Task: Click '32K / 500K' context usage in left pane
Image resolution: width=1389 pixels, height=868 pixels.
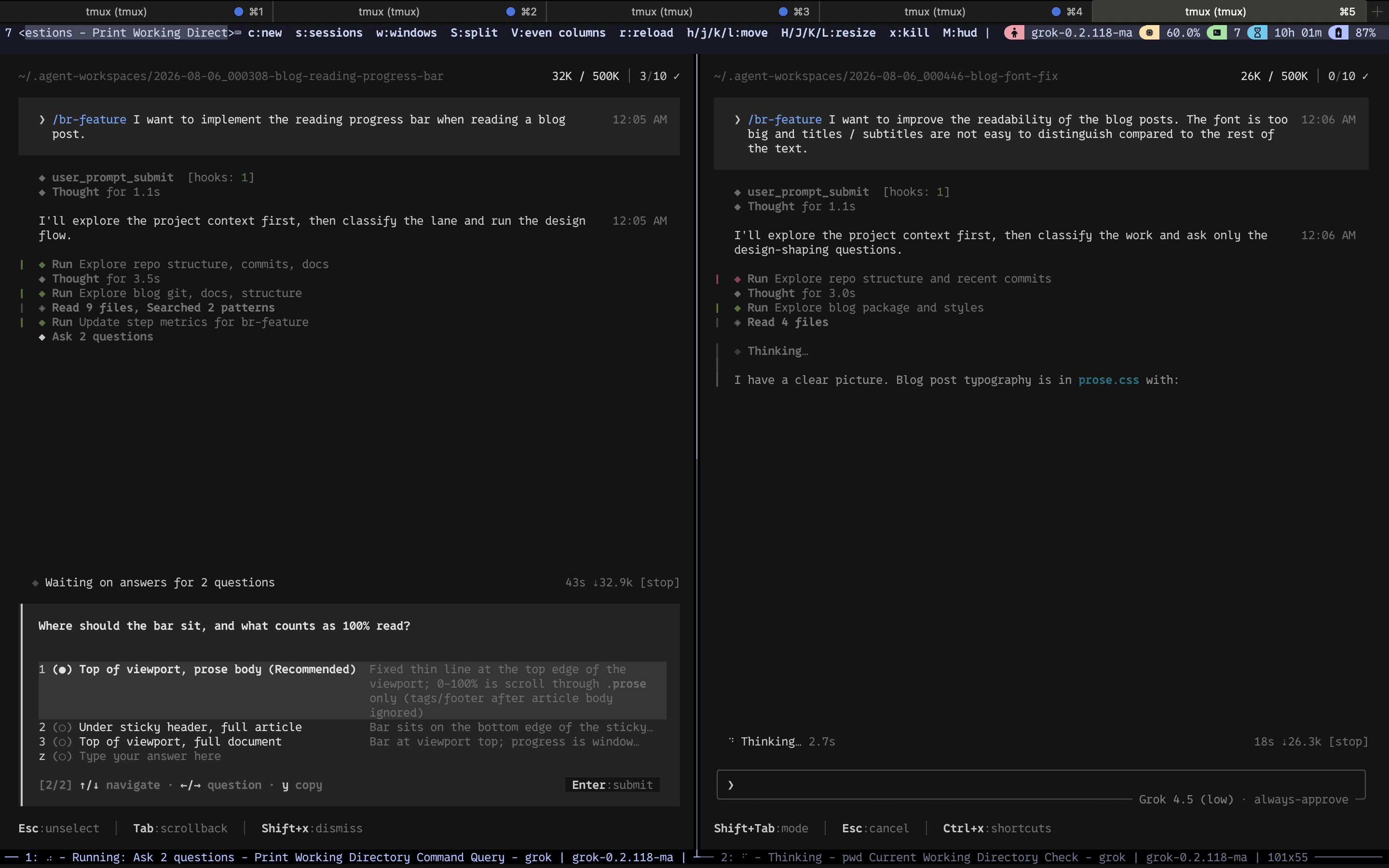Action: 586,76
